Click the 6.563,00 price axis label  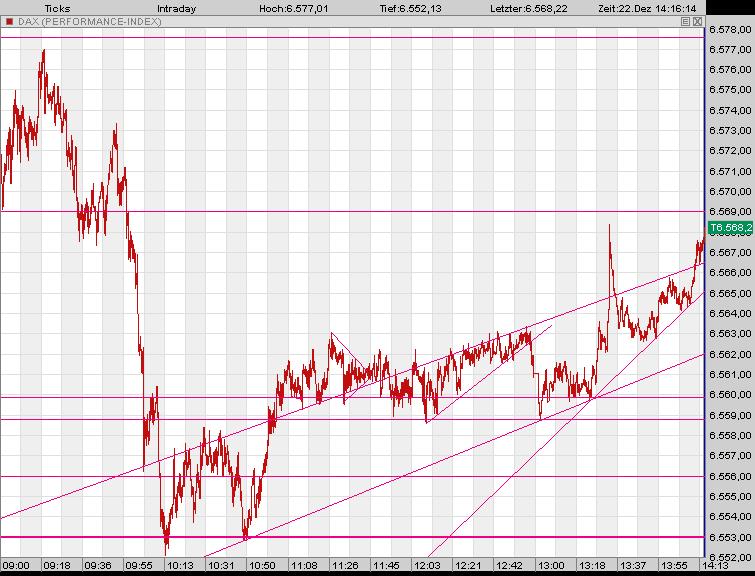tap(731, 334)
